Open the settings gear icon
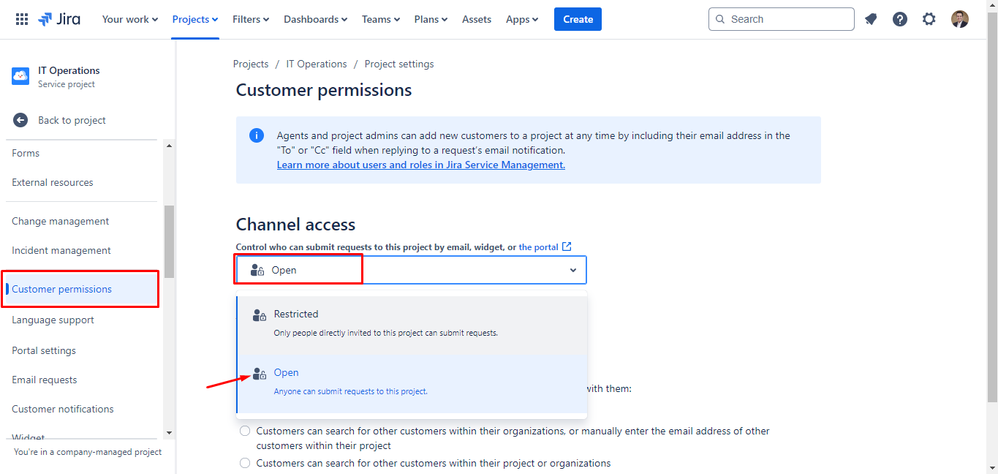 (x=930, y=19)
